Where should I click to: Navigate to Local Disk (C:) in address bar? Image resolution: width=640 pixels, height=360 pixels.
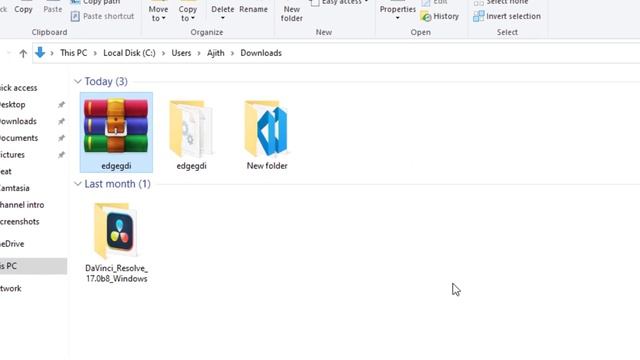pyautogui.click(x=129, y=53)
